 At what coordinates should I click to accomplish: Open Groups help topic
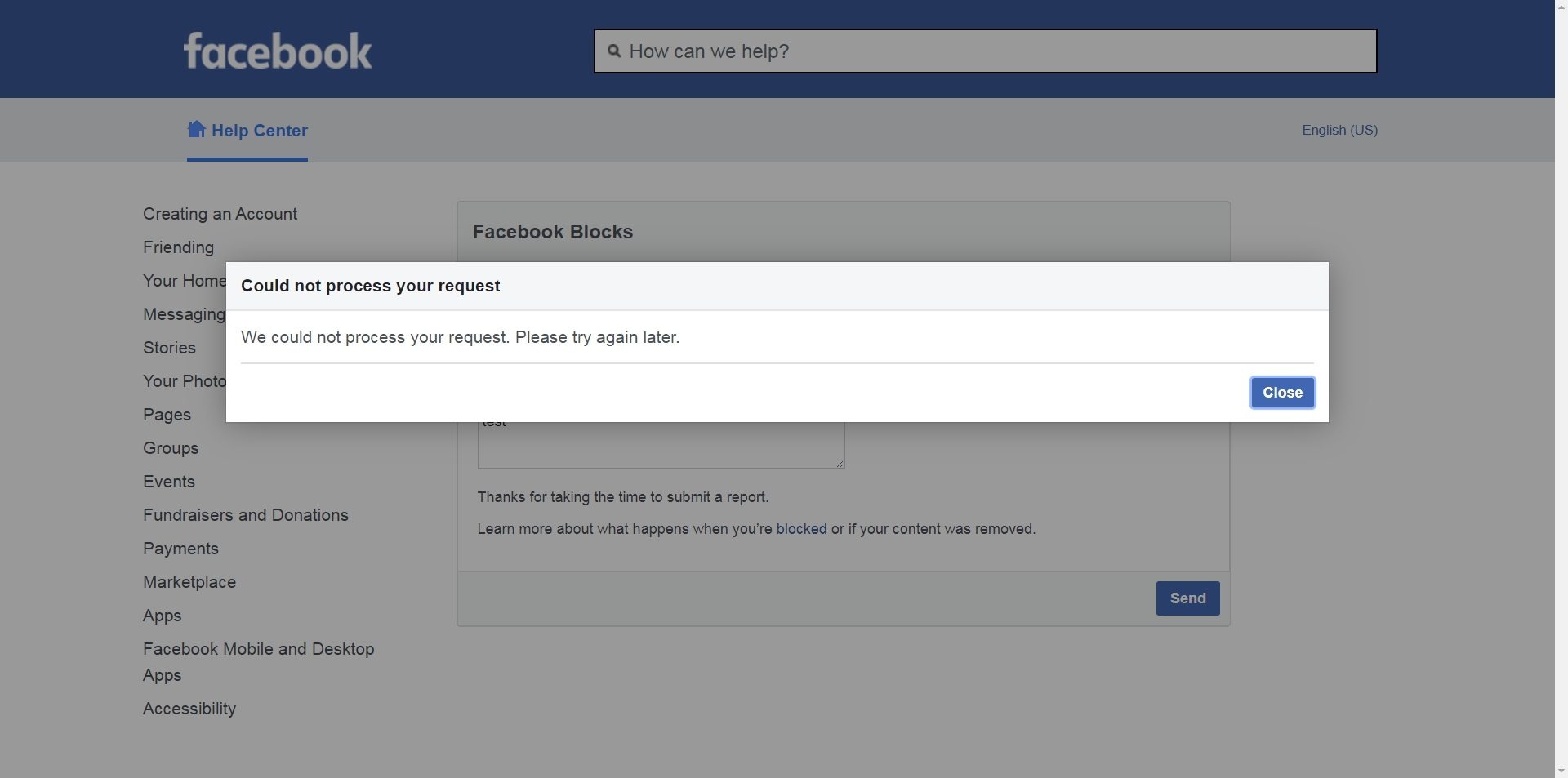tap(171, 448)
